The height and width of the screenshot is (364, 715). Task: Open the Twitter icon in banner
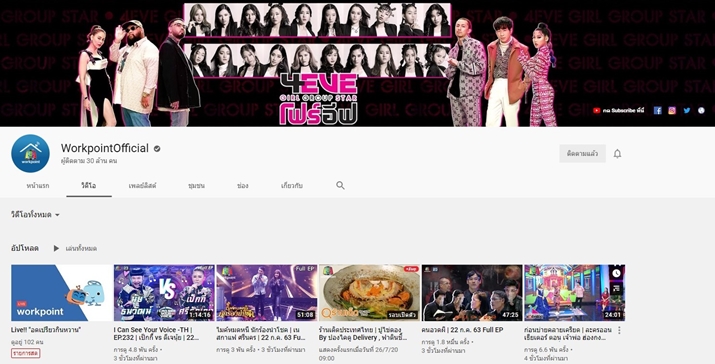coord(687,110)
